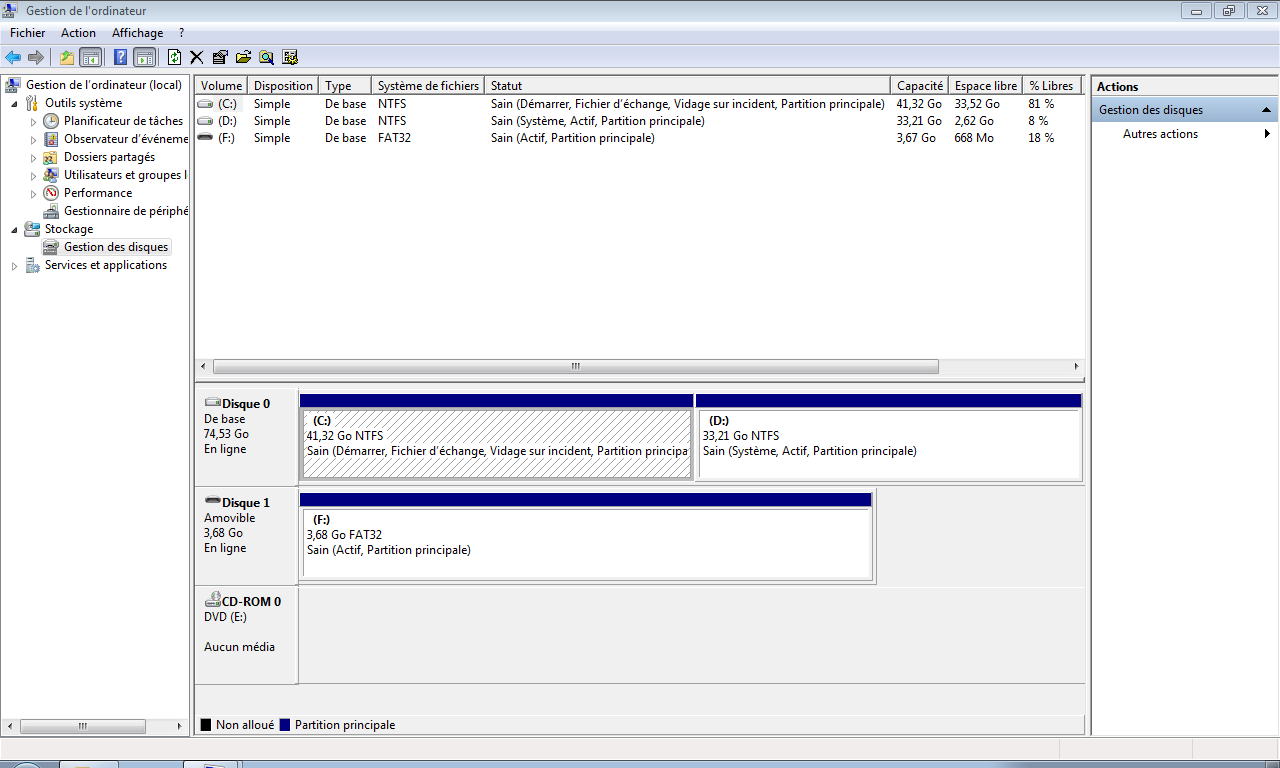Click the magnifying glass search icon
This screenshot has height=768, width=1280.
click(x=267, y=57)
